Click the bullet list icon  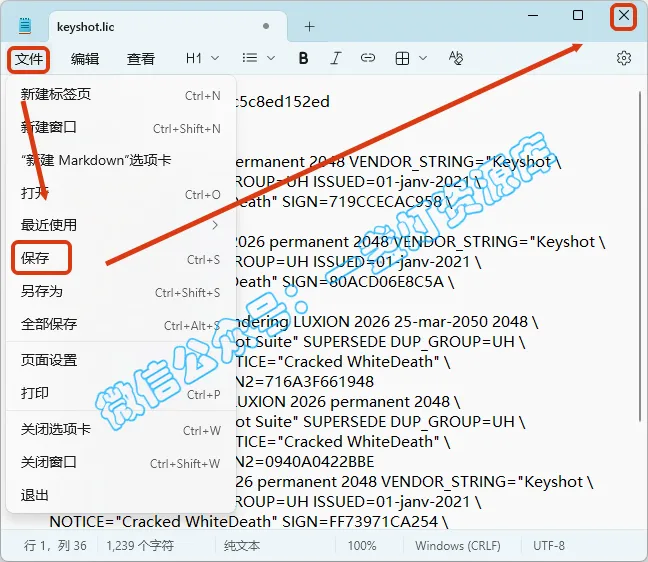point(250,58)
